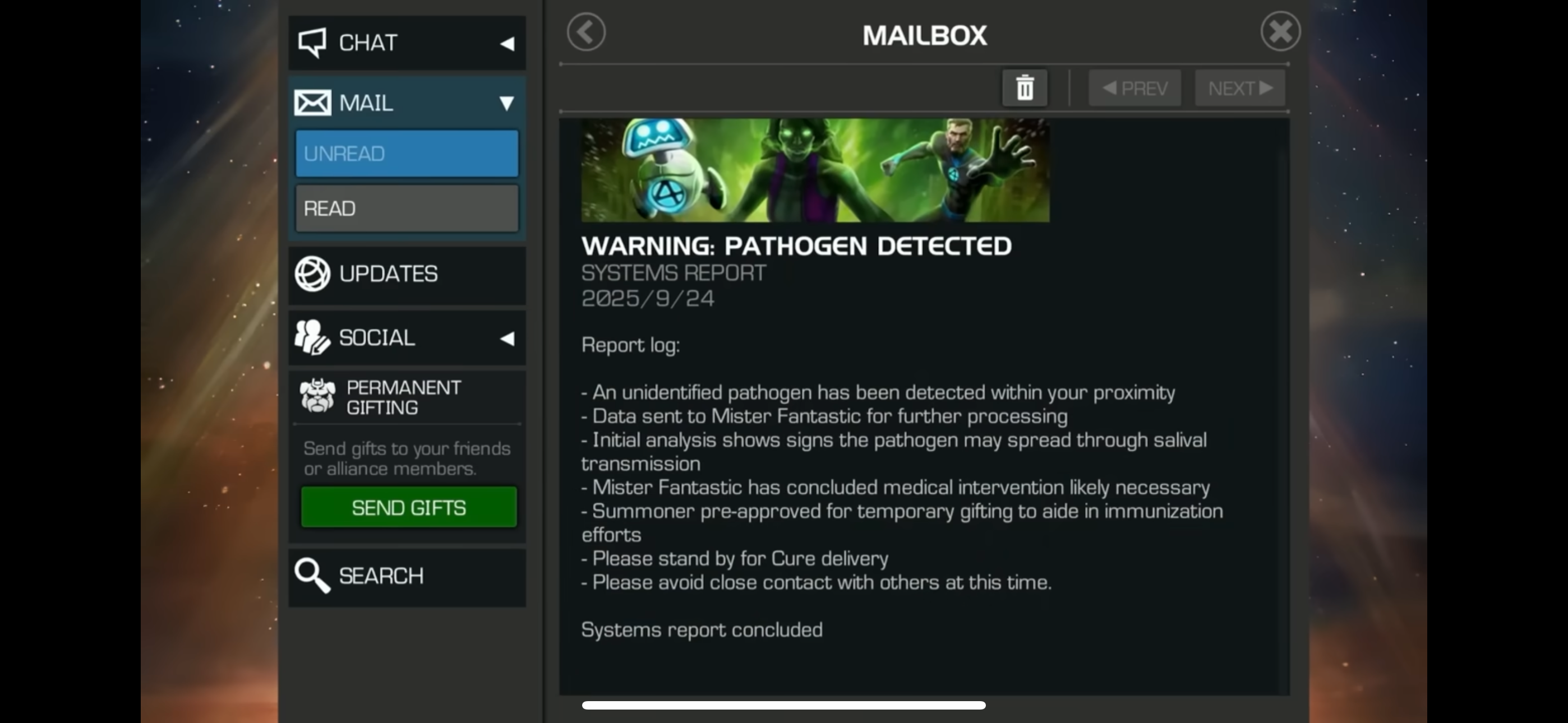
Task: Select the Unread mail filter
Action: click(407, 154)
